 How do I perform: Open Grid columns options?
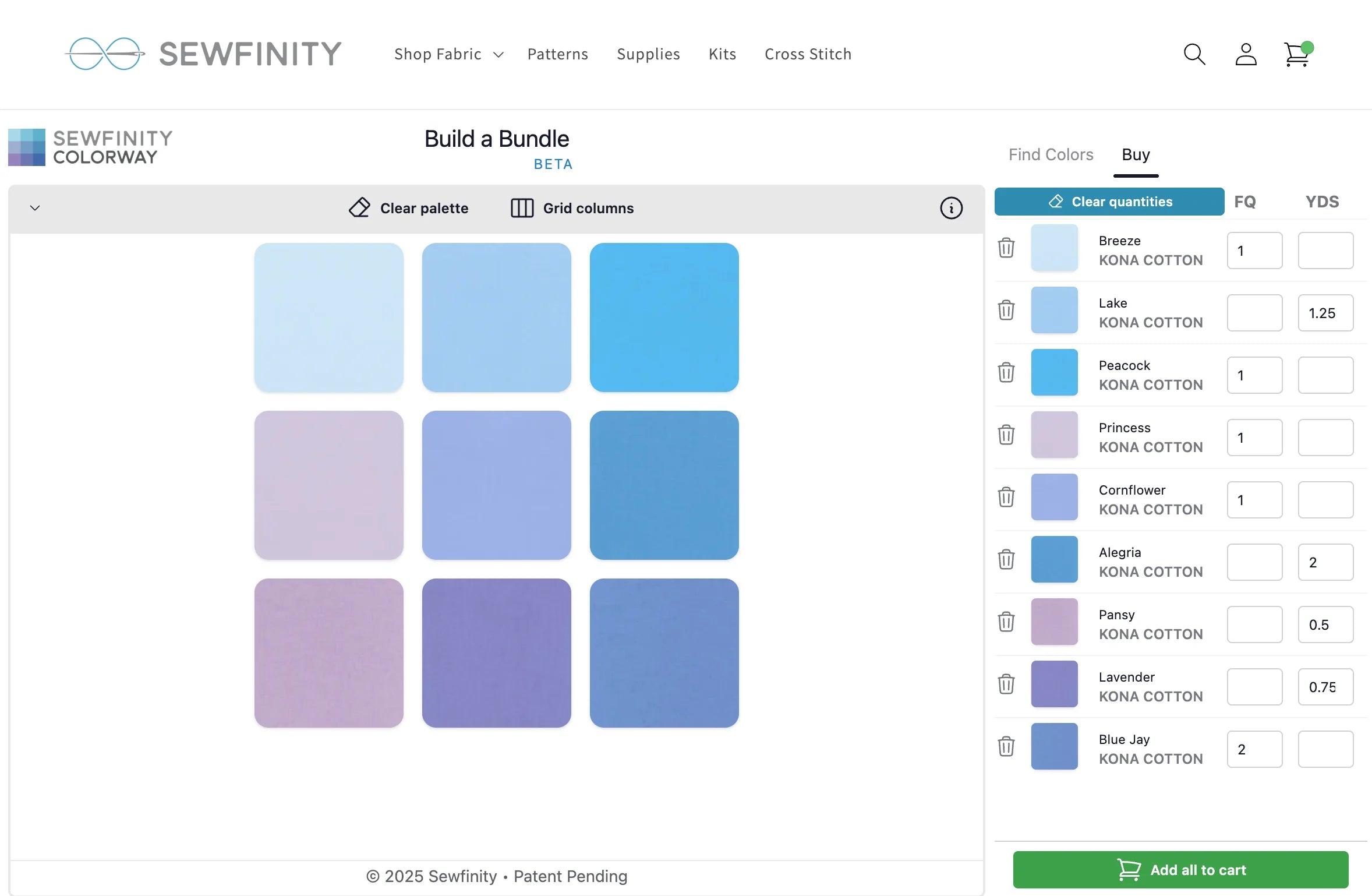572,208
